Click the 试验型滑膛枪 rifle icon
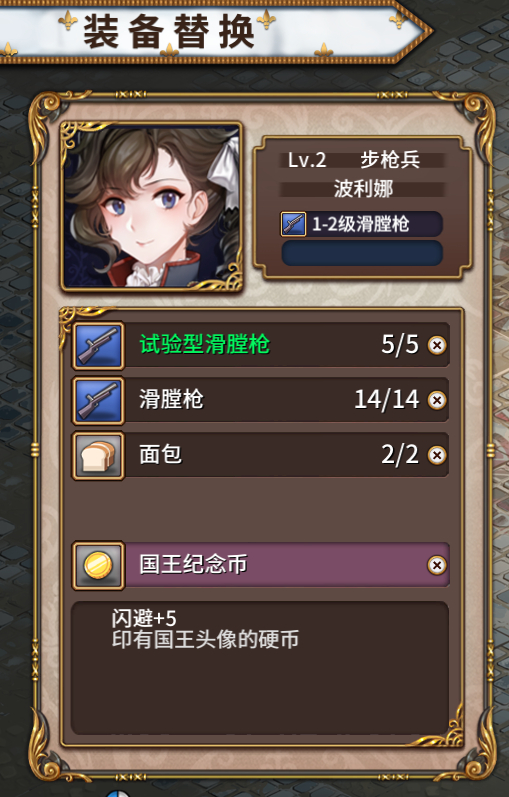 coord(98,345)
